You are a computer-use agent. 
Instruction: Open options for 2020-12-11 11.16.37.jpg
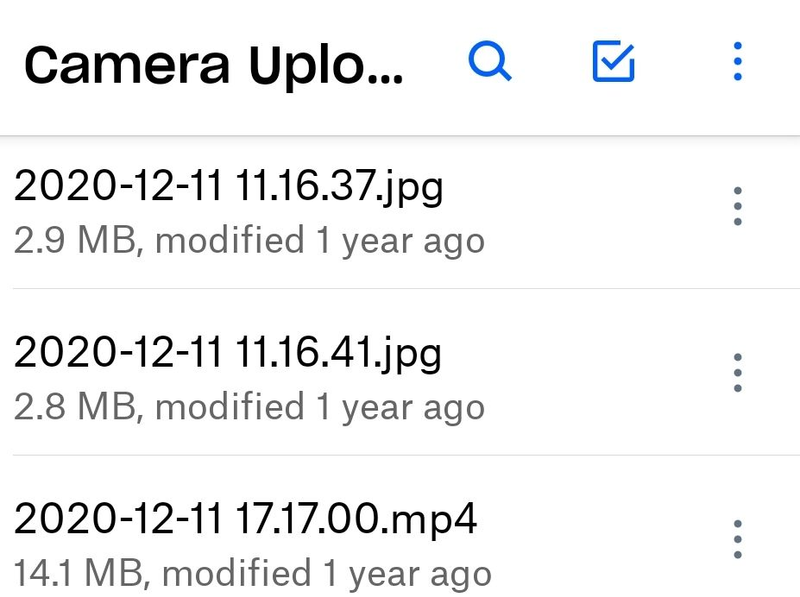click(738, 206)
